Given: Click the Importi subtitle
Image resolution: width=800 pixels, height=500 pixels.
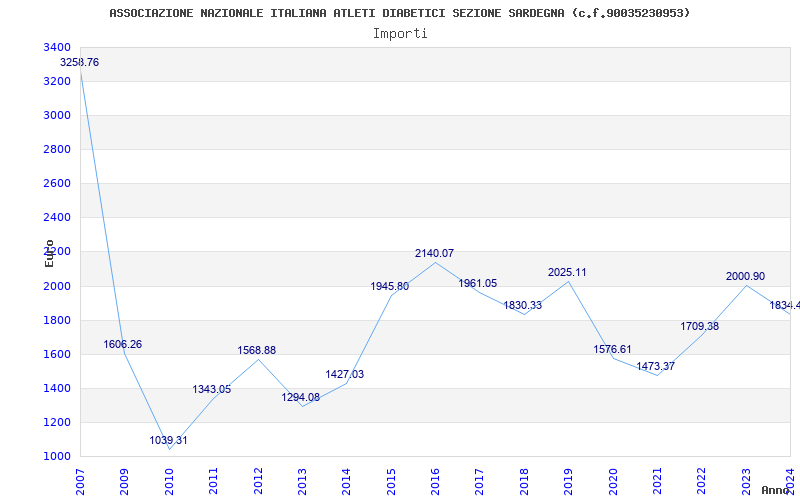Looking at the screenshot, I should (x=400, y=34).
